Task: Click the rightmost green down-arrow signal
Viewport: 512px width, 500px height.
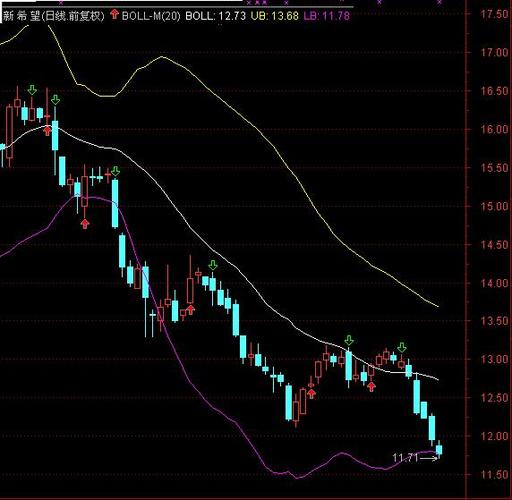Action: click(x=402, y=347)
